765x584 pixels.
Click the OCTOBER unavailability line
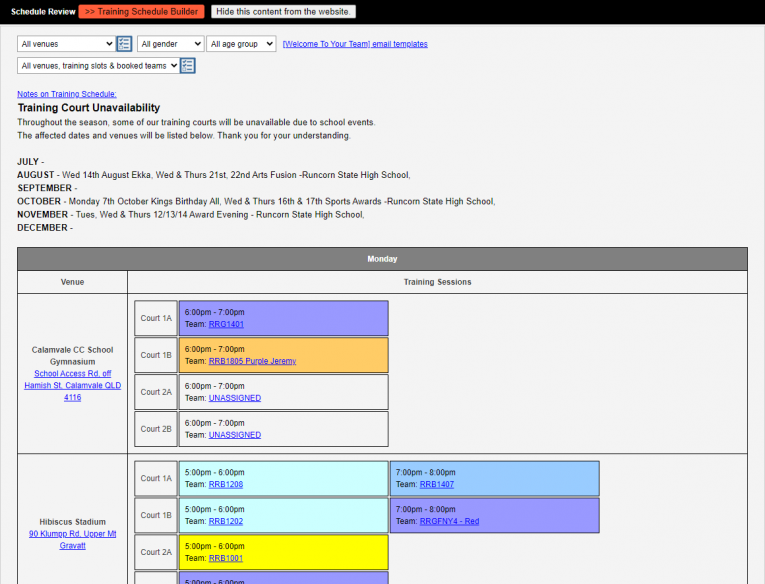256,201
